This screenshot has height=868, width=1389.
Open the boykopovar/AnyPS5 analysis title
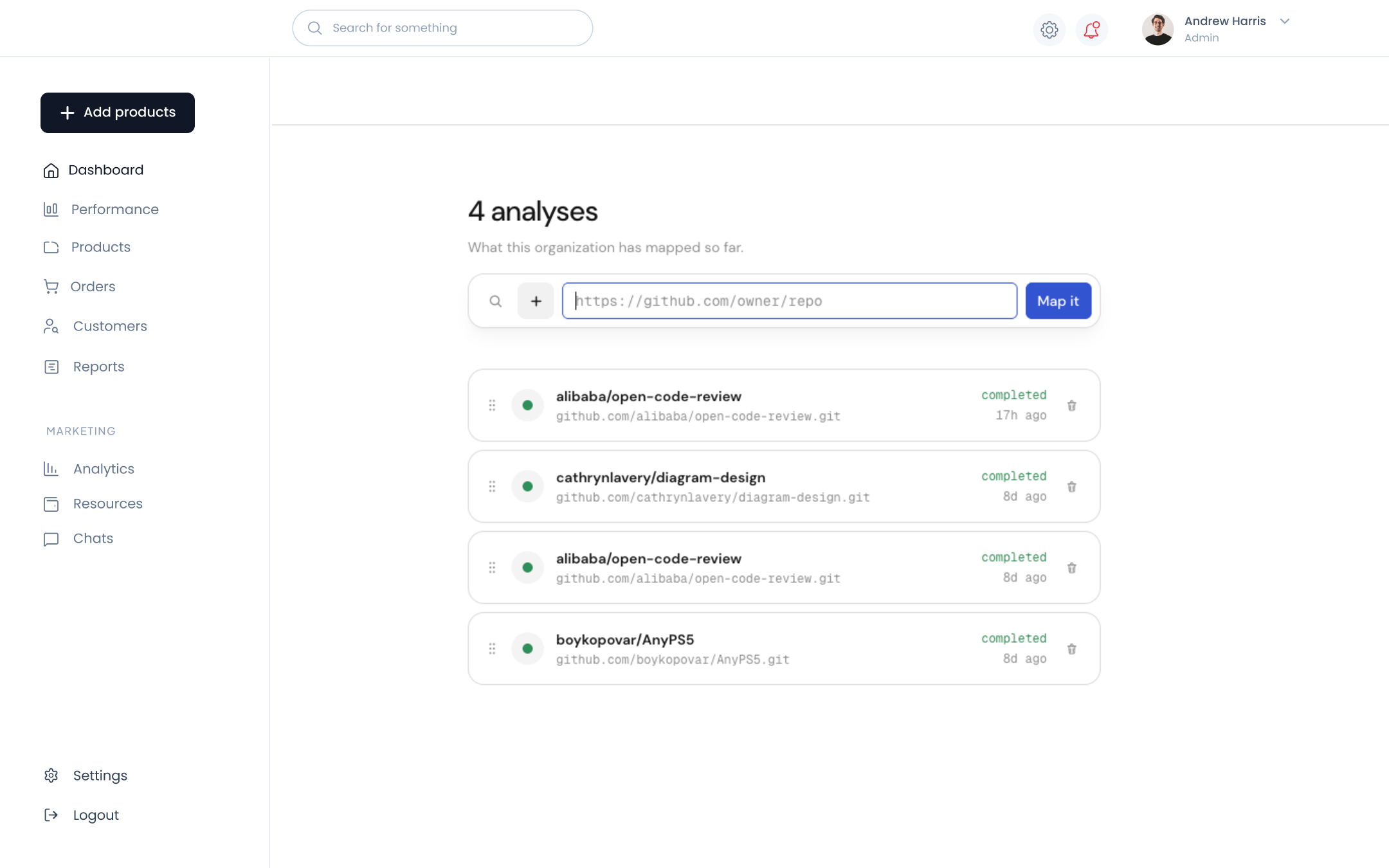[x=625, y=640]
